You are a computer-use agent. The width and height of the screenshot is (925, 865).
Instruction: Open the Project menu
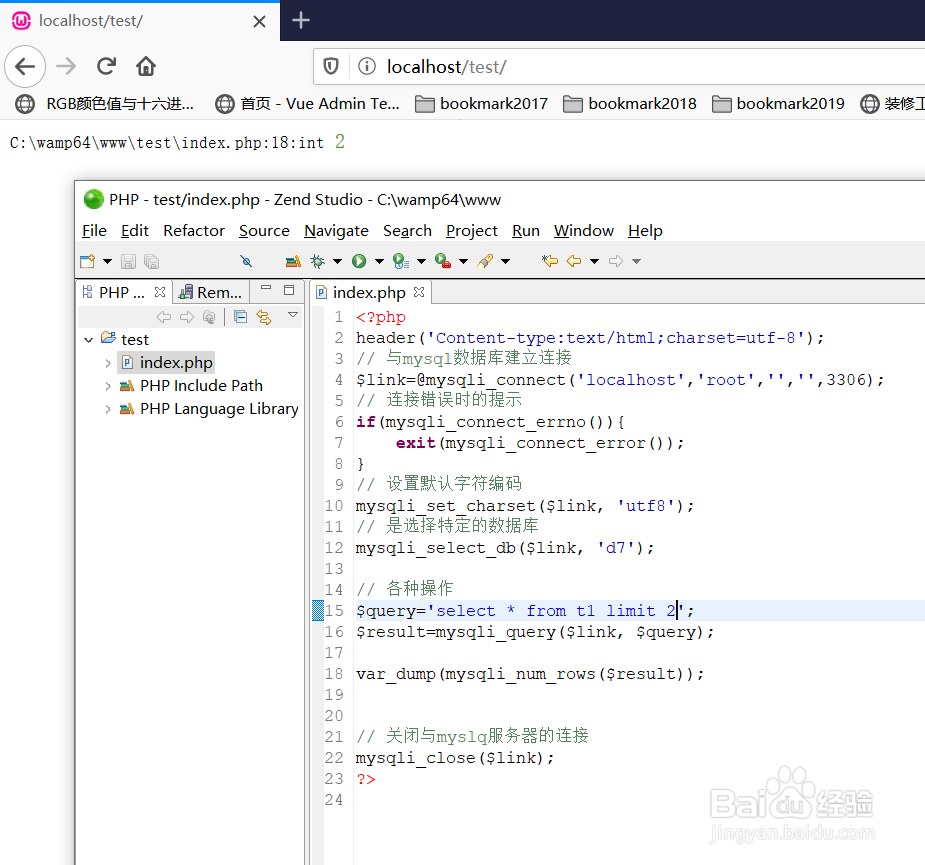(472, 231)
